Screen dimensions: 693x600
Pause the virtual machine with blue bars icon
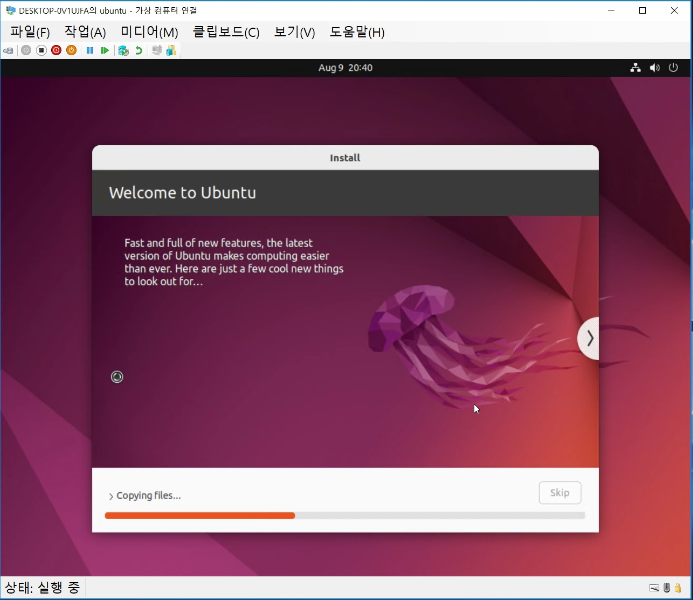[x=90, y=50]
